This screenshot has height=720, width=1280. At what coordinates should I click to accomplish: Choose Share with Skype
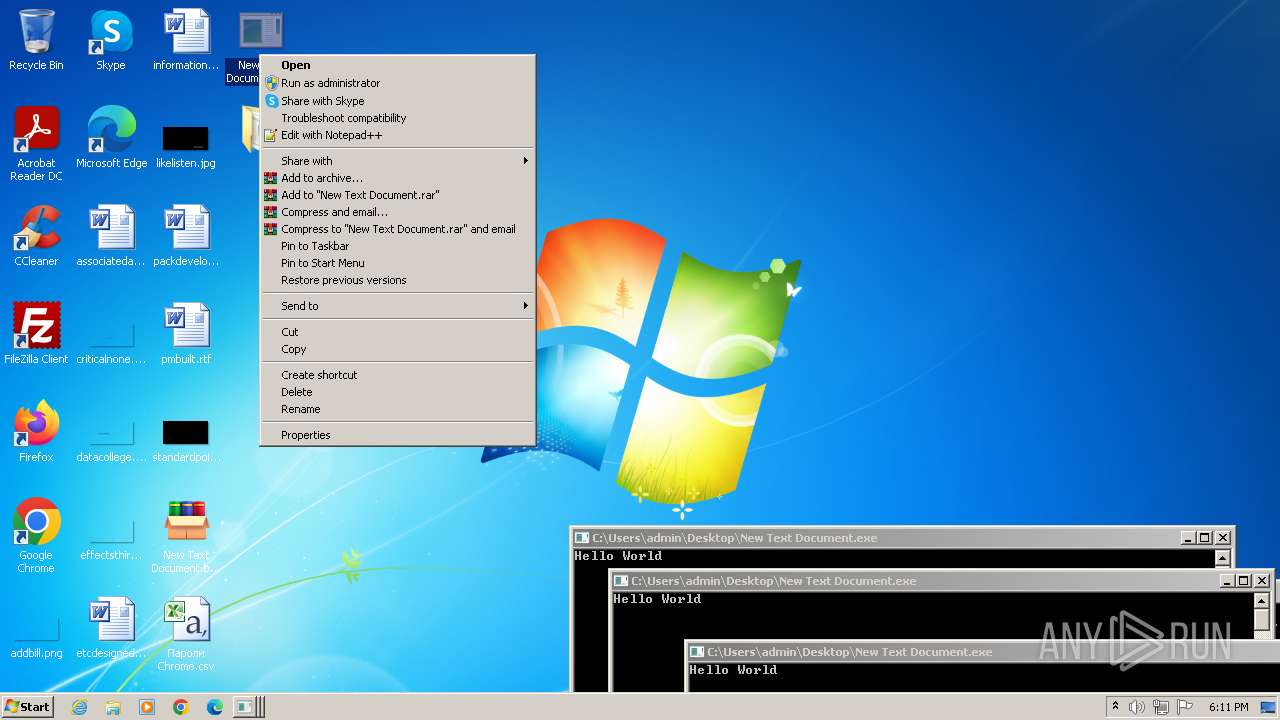click(x=398, y=101)
